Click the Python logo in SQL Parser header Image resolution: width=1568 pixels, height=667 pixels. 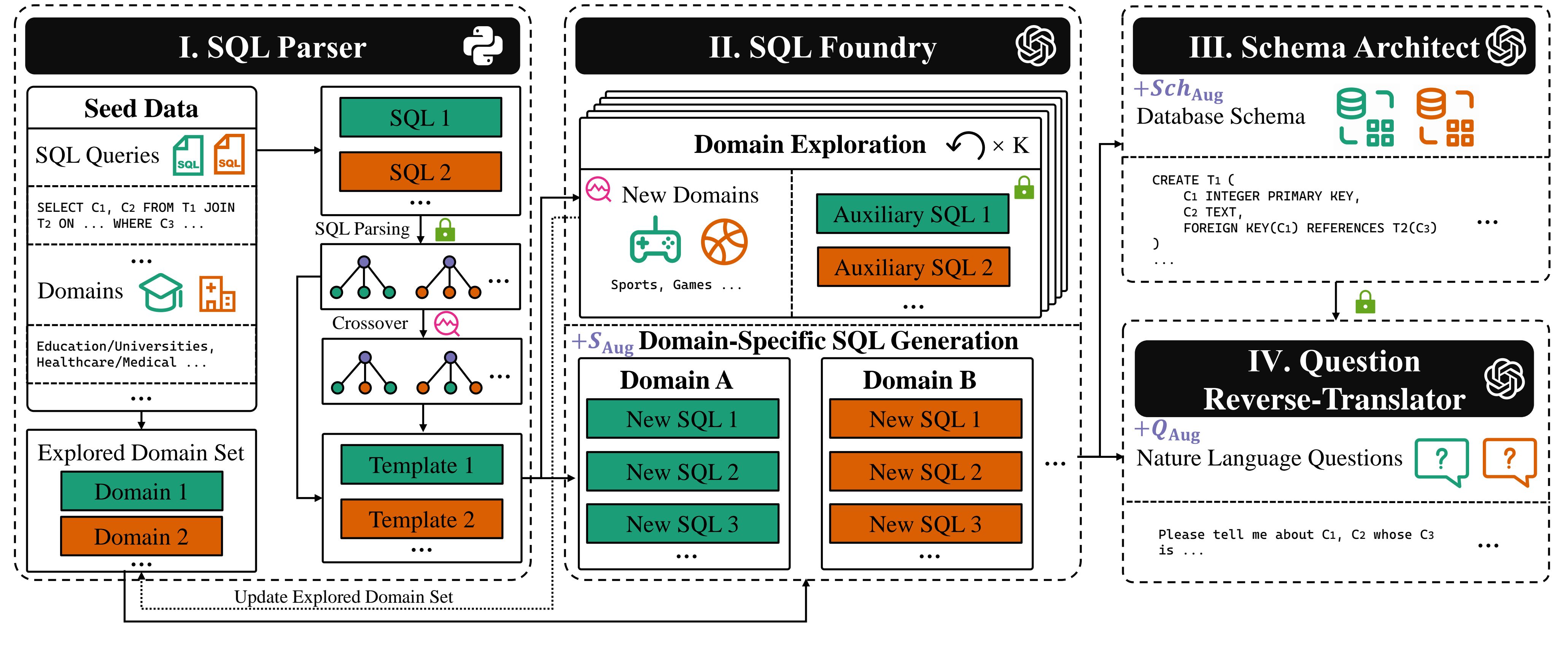[483, 46]
